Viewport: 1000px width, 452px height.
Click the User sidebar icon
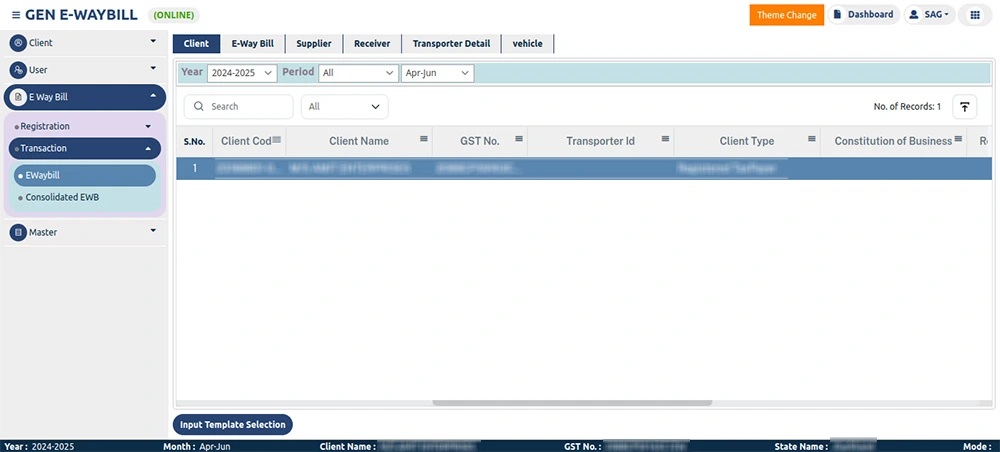tap(18, 70)
